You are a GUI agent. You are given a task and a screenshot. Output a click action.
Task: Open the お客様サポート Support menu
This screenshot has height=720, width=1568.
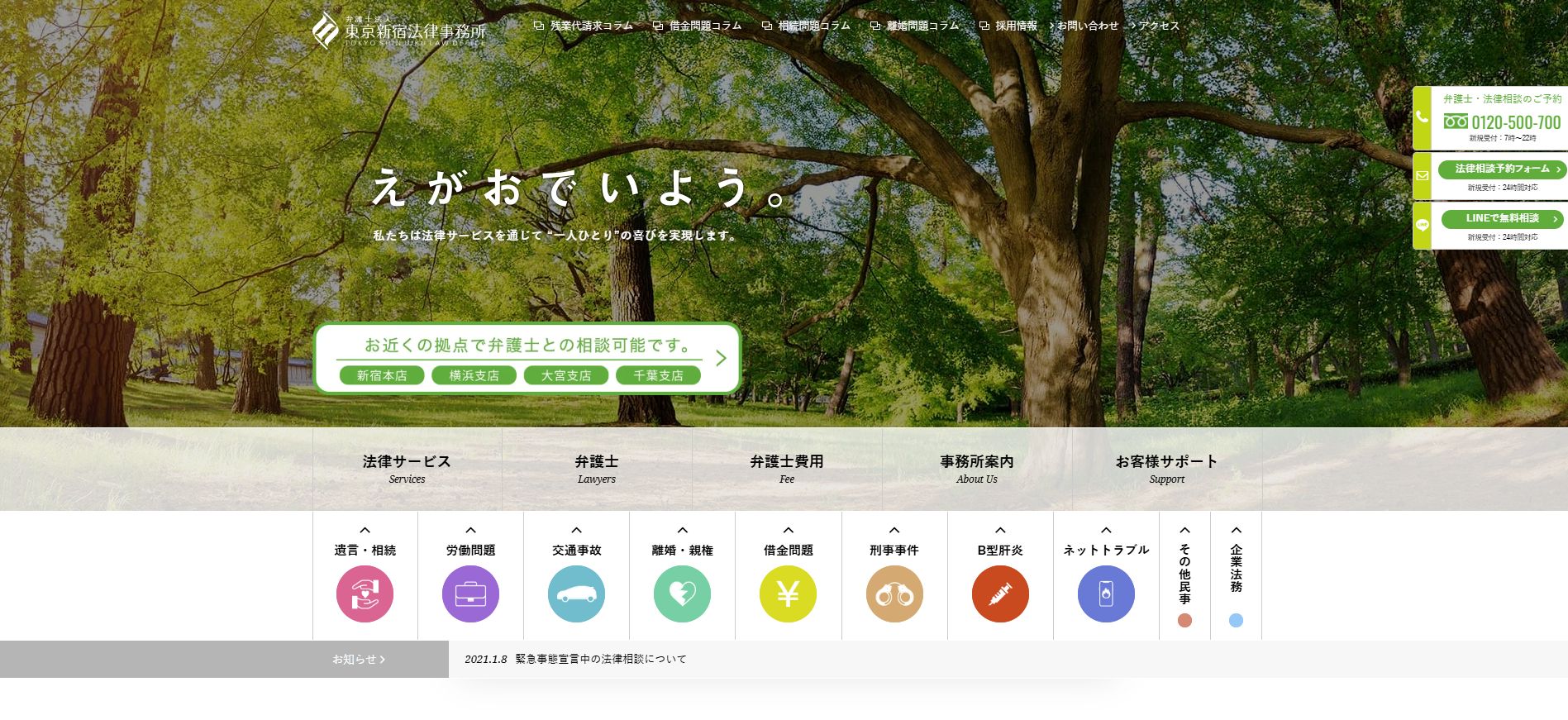1166,469
